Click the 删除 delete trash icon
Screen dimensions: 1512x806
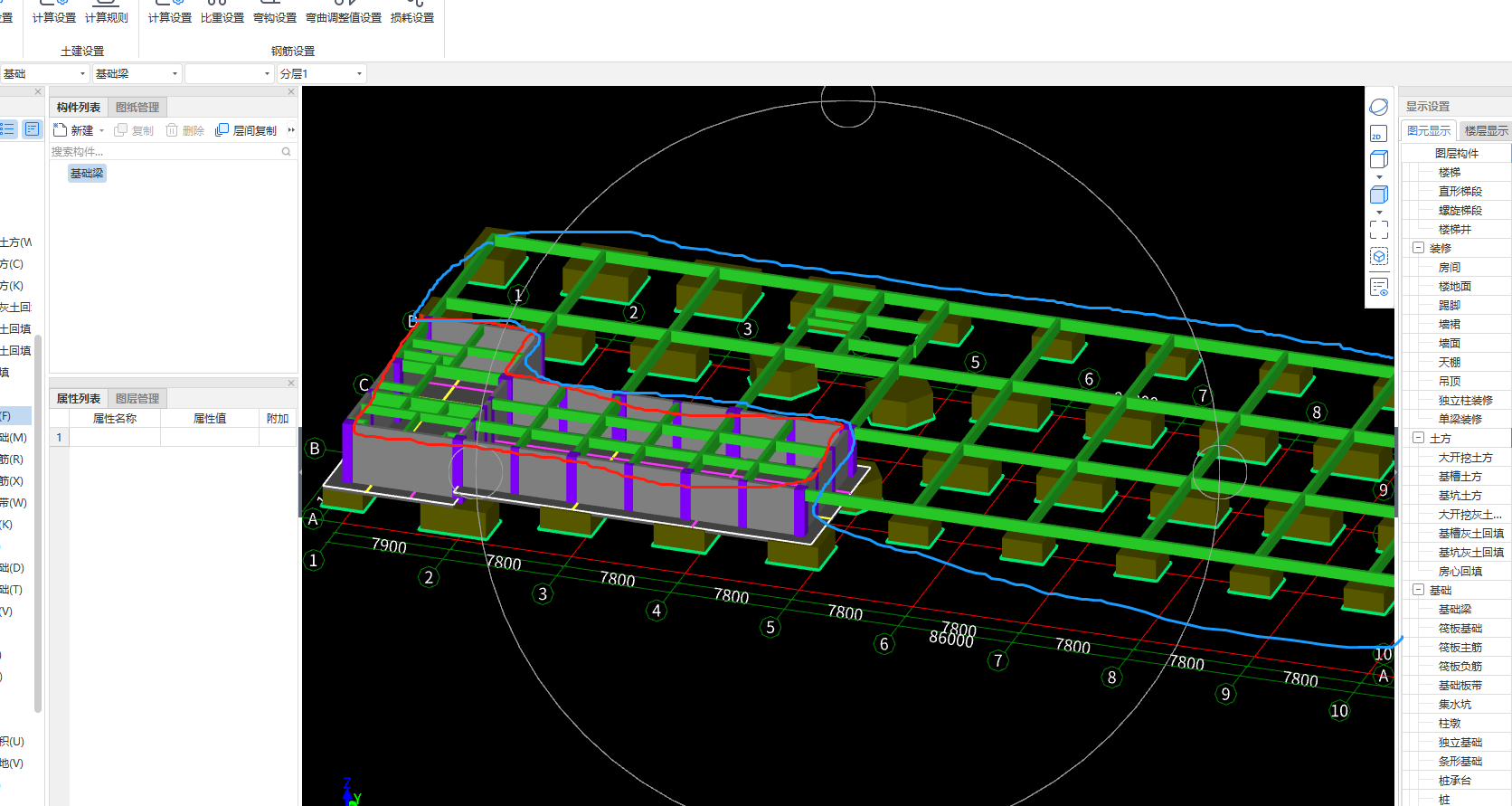point(172,130)
